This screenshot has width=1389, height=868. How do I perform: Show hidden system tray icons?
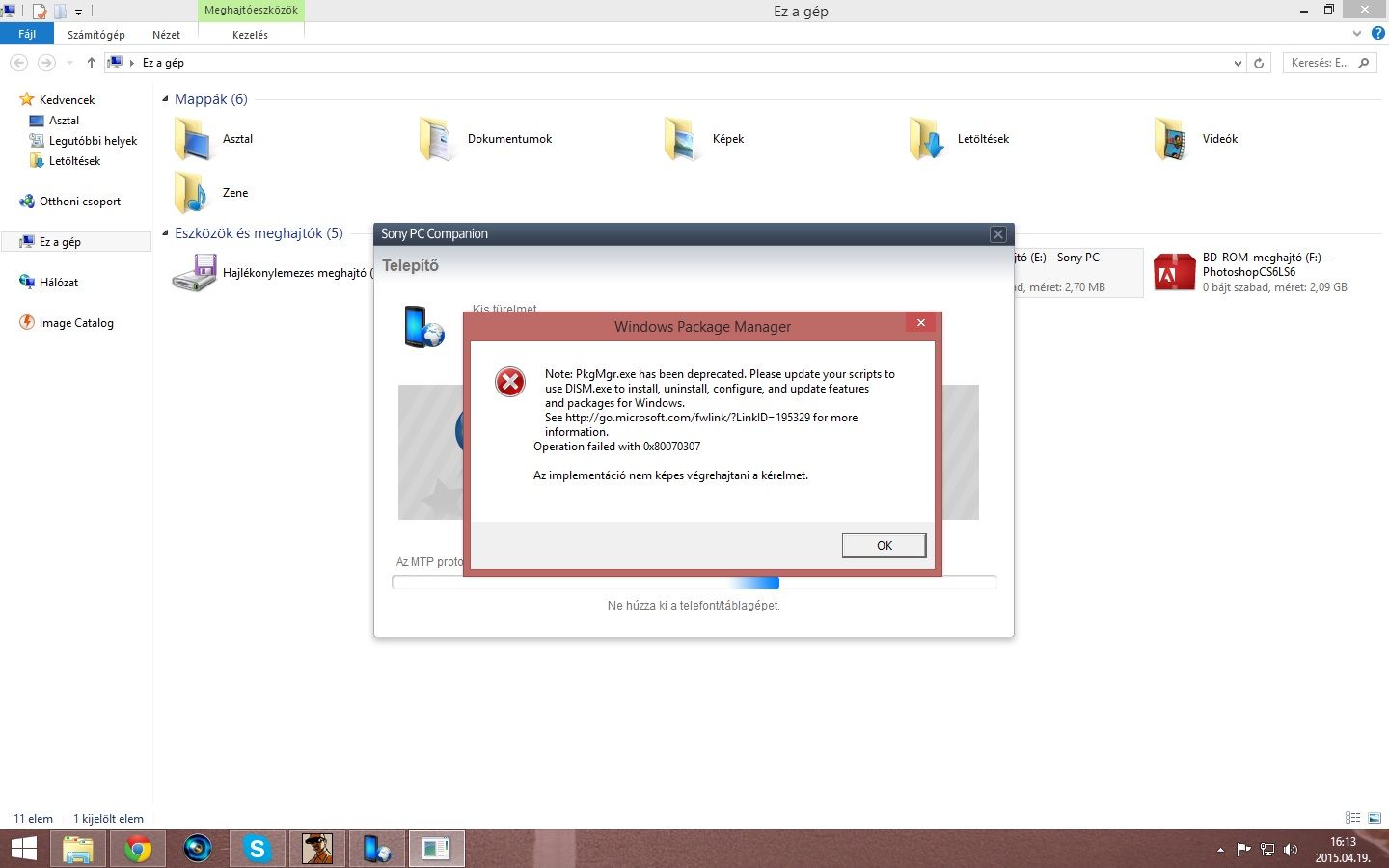pyautogui.click(x=1220, y=850)
